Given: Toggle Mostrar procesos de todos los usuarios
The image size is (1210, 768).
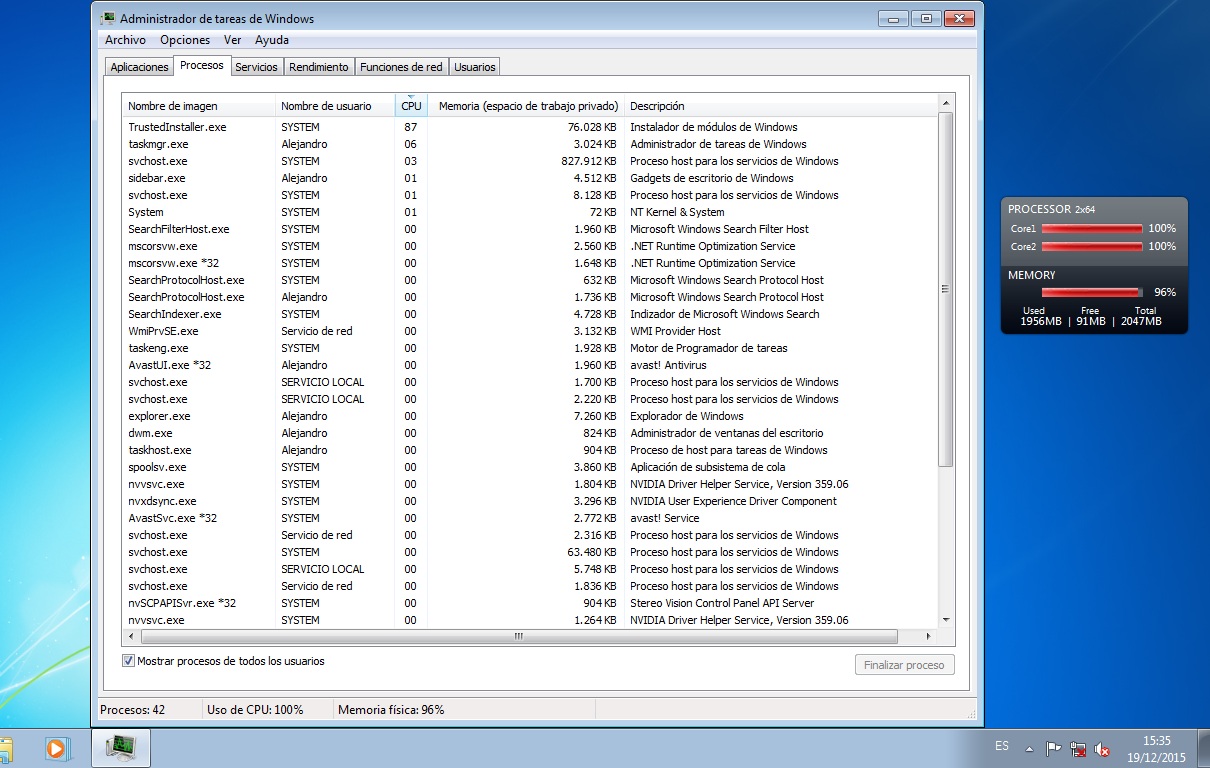Looking at the screenshot, I should (x=128, y=661).
